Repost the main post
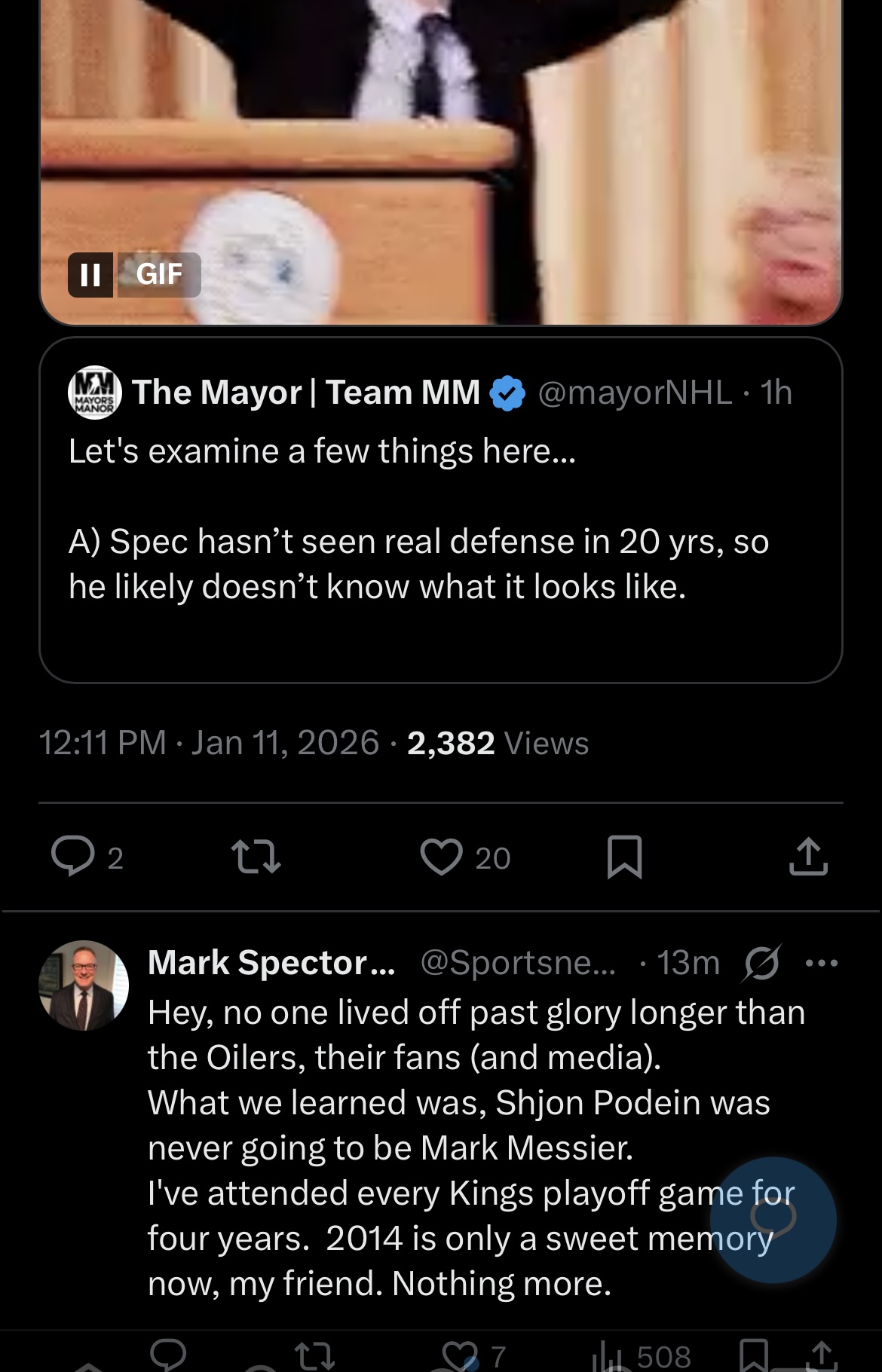Viewport: 882px width, 1372px height. (256, 857)
